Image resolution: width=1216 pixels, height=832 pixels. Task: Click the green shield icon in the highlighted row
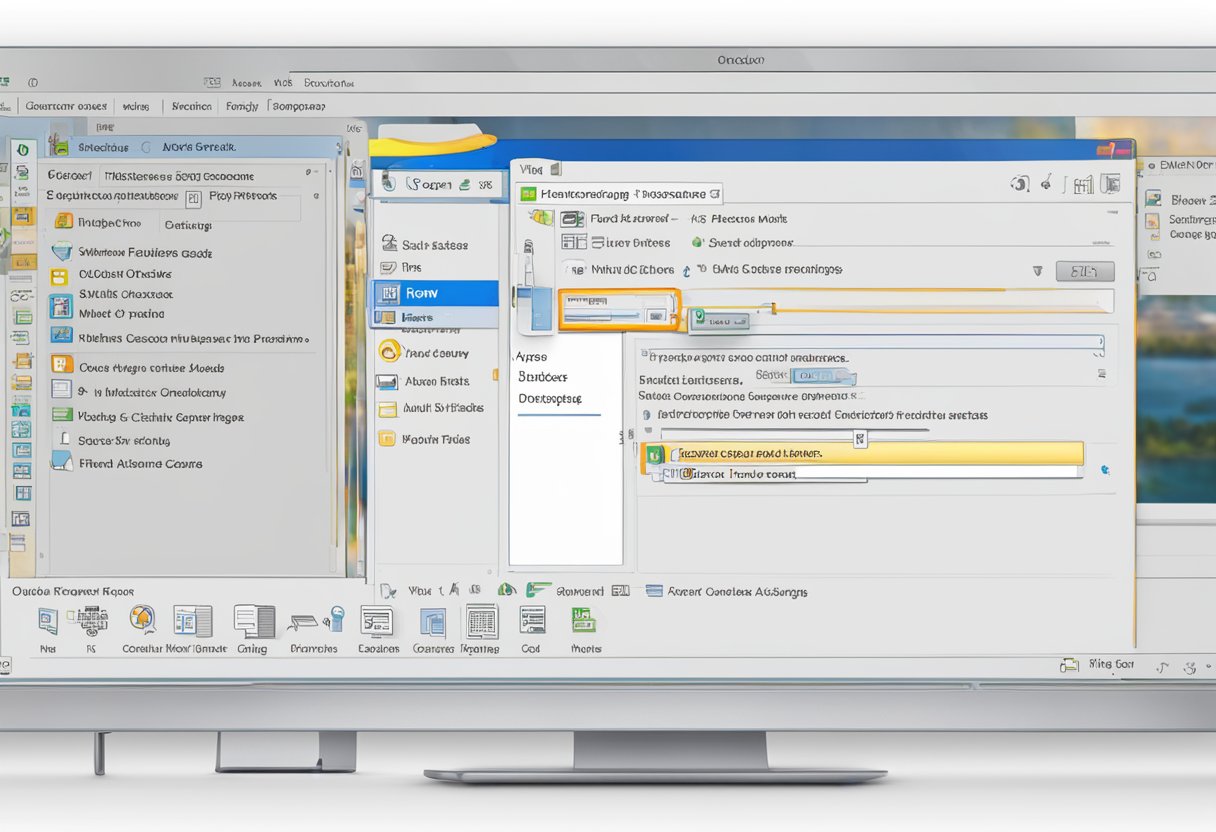(x=656, y=453)
